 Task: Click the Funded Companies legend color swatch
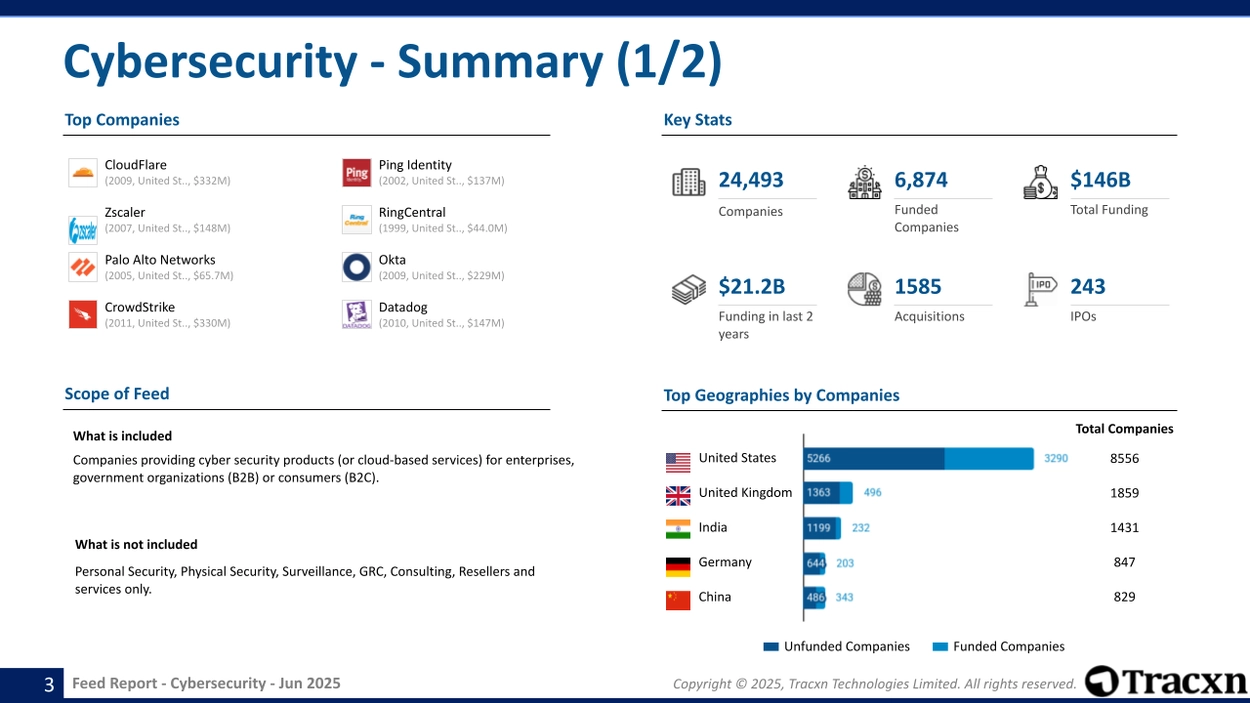[x=940, y=647]
